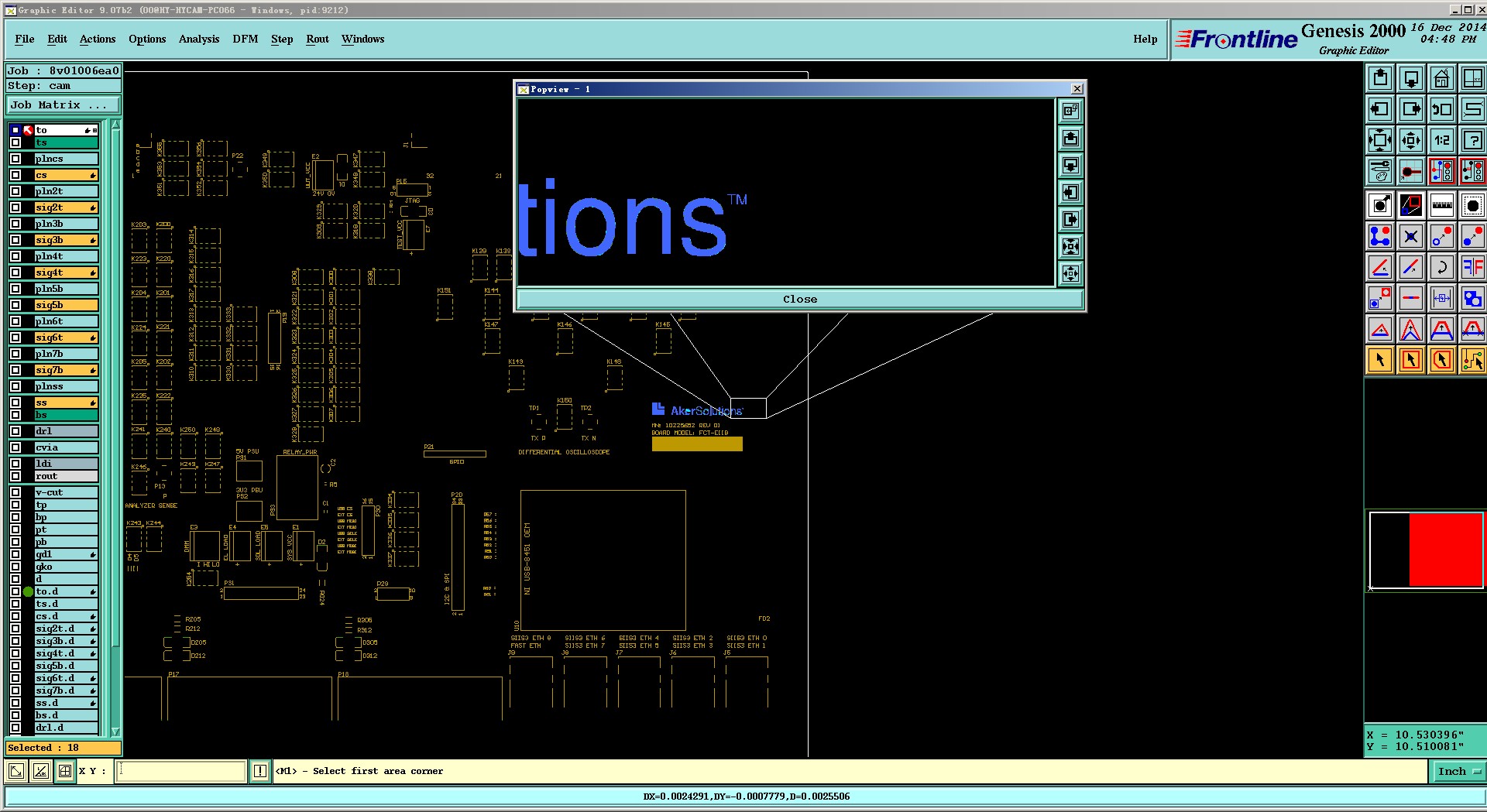Screen dimensions: 1487x812
Task: Open the Help menu
Action: tap(1145, 39)
